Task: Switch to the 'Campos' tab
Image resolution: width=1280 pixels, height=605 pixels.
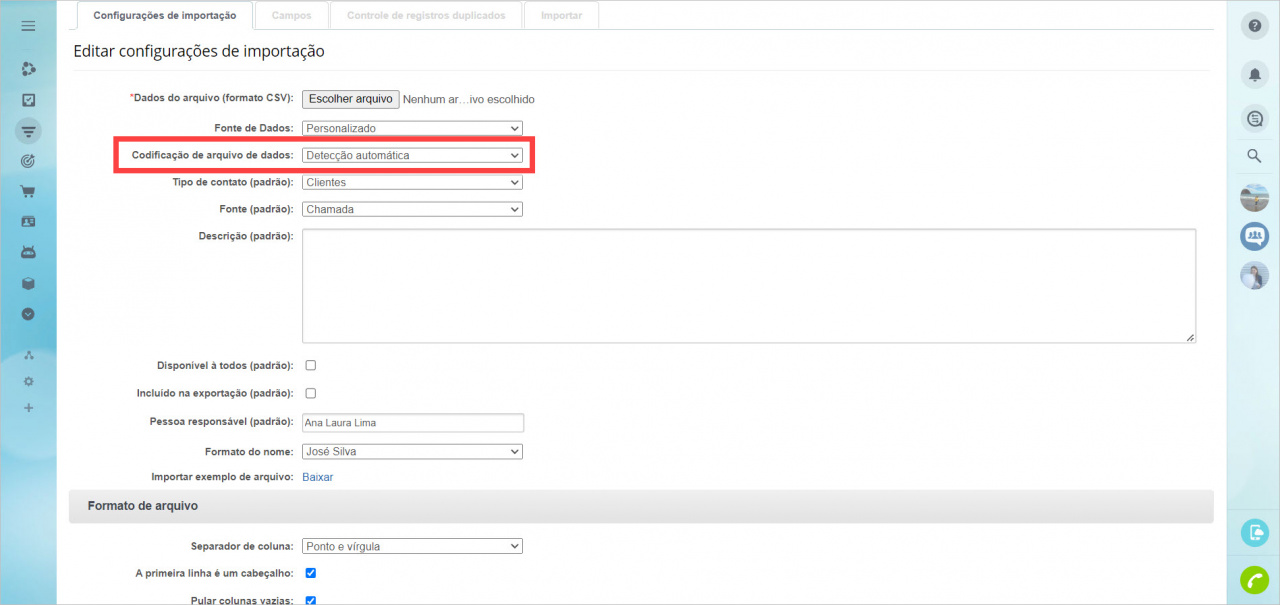Action: [291, 16]
